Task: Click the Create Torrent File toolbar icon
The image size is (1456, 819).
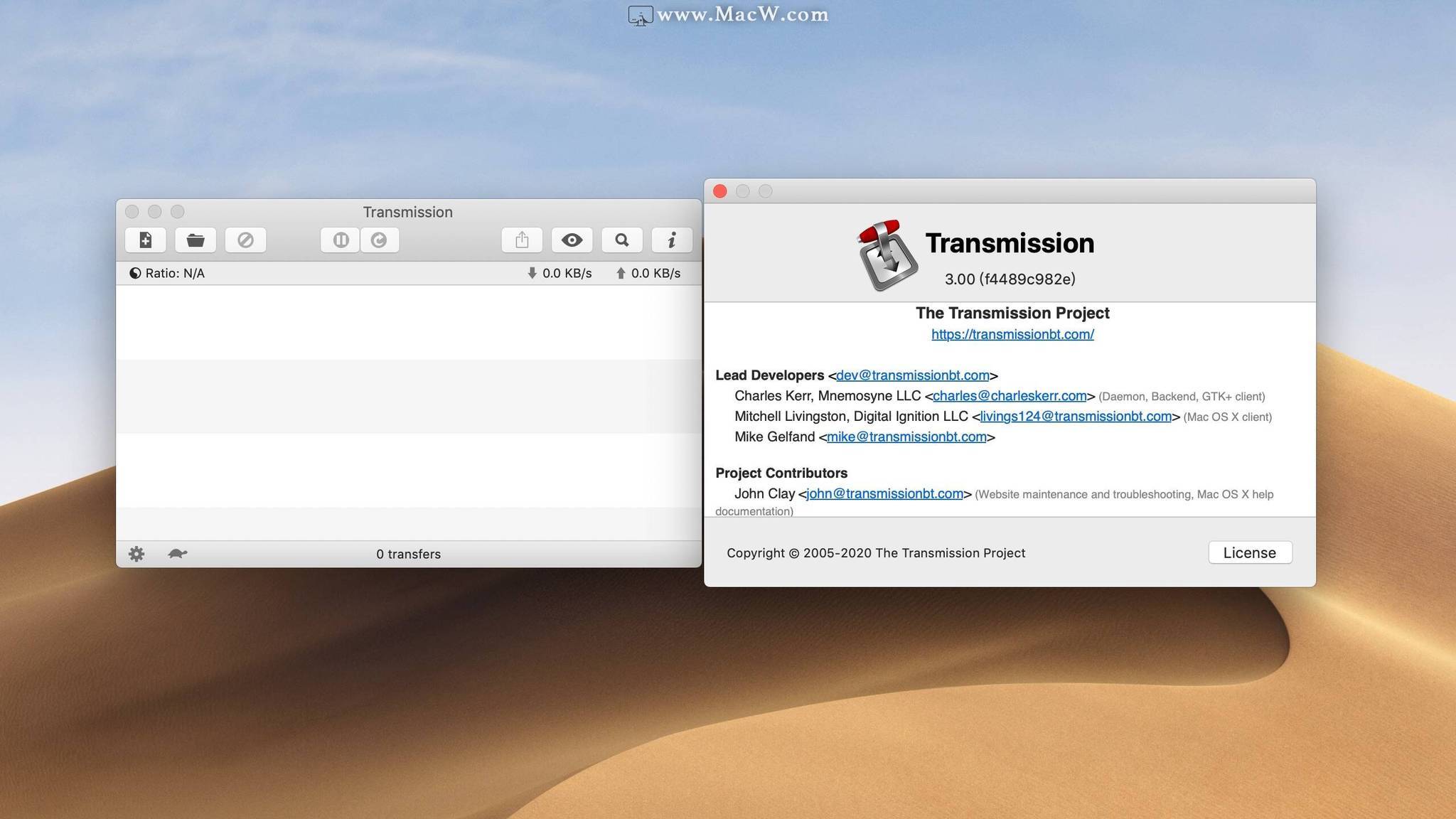Action: coord(146,240)
